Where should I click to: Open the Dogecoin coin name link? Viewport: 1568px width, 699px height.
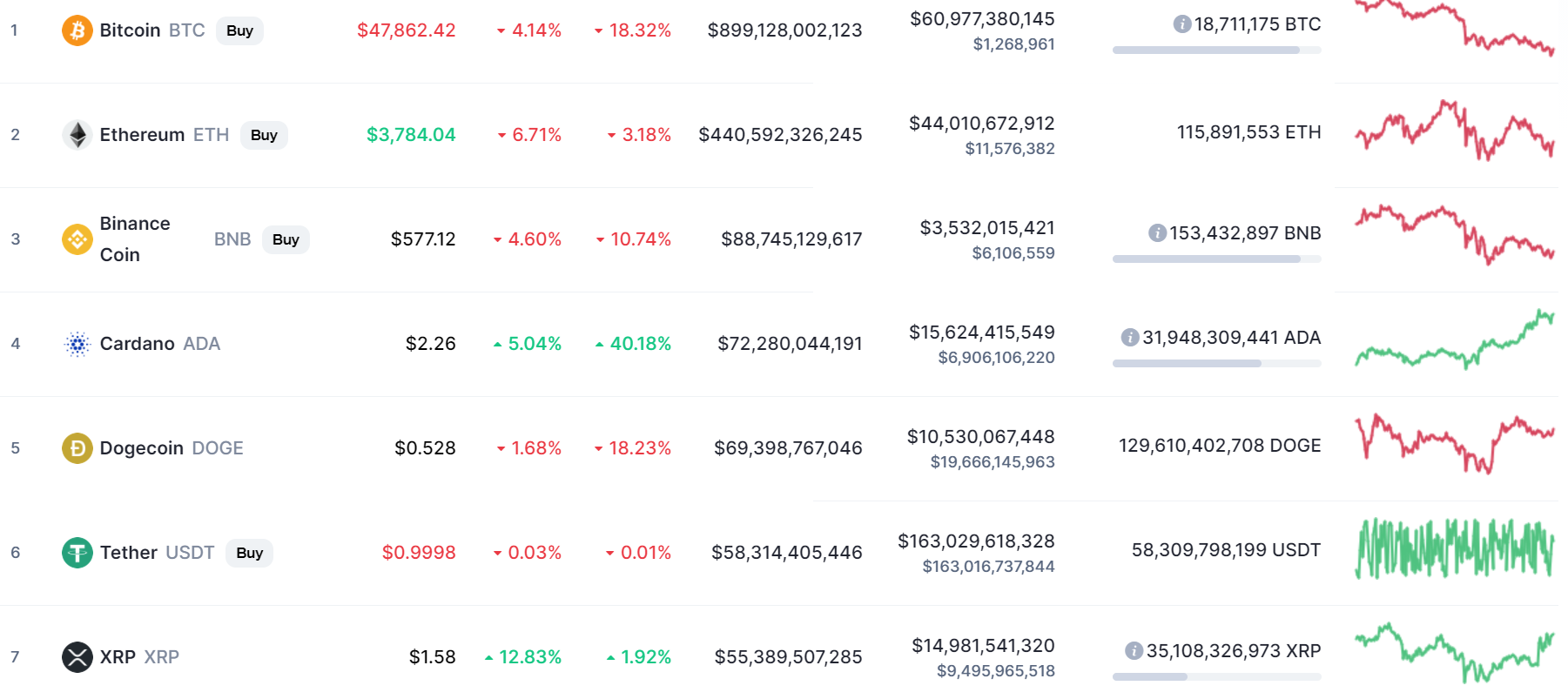[142, 448]
